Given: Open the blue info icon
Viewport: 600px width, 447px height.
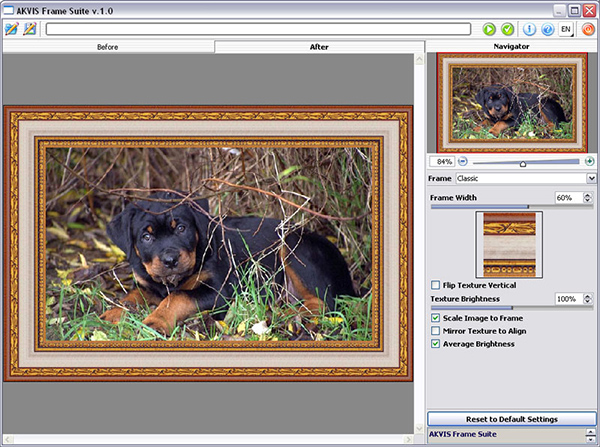Looking at the screenshot, I should click(529, 29).
